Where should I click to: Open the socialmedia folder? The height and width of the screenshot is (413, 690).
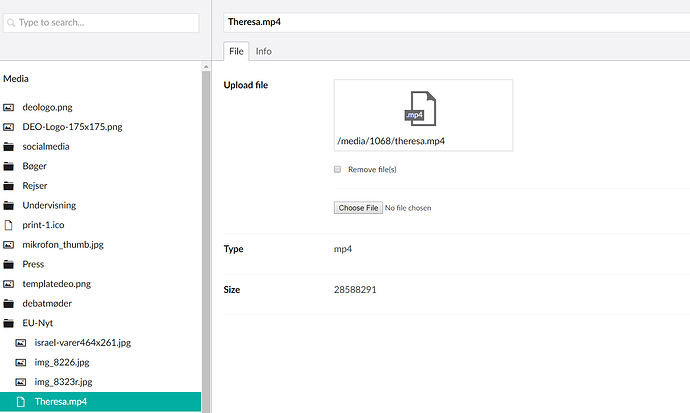coord(46,146)
